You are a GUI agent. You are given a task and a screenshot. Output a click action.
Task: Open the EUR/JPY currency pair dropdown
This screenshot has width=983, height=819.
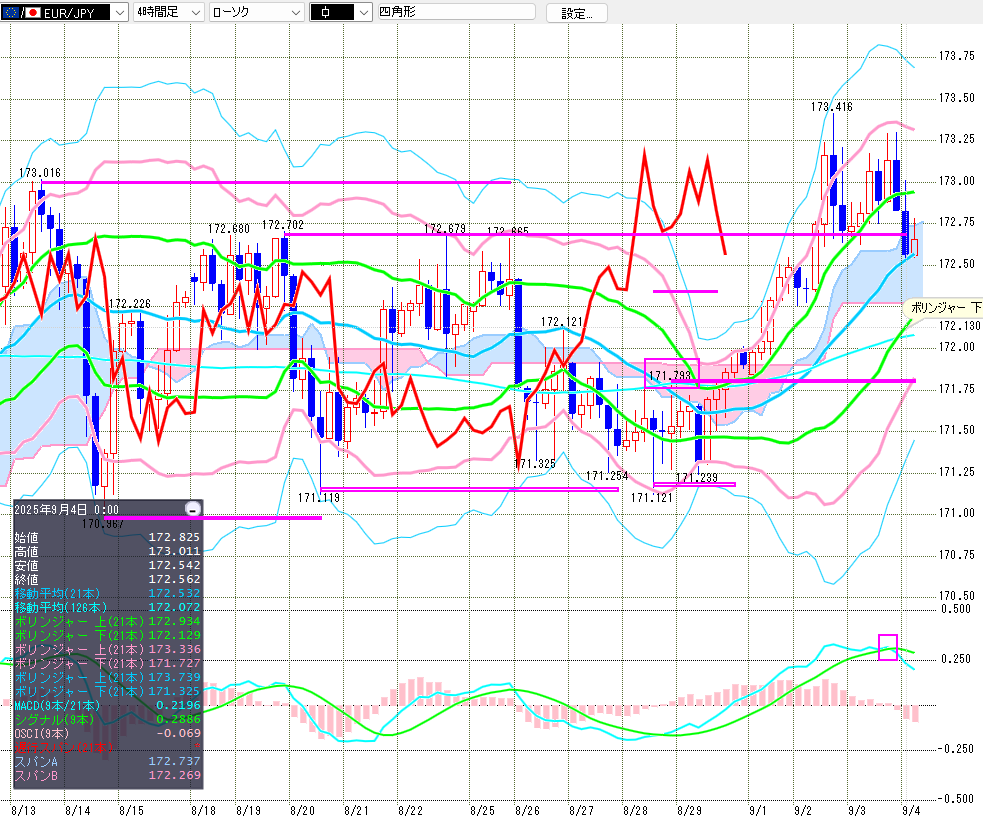click(x=119, y=12)
